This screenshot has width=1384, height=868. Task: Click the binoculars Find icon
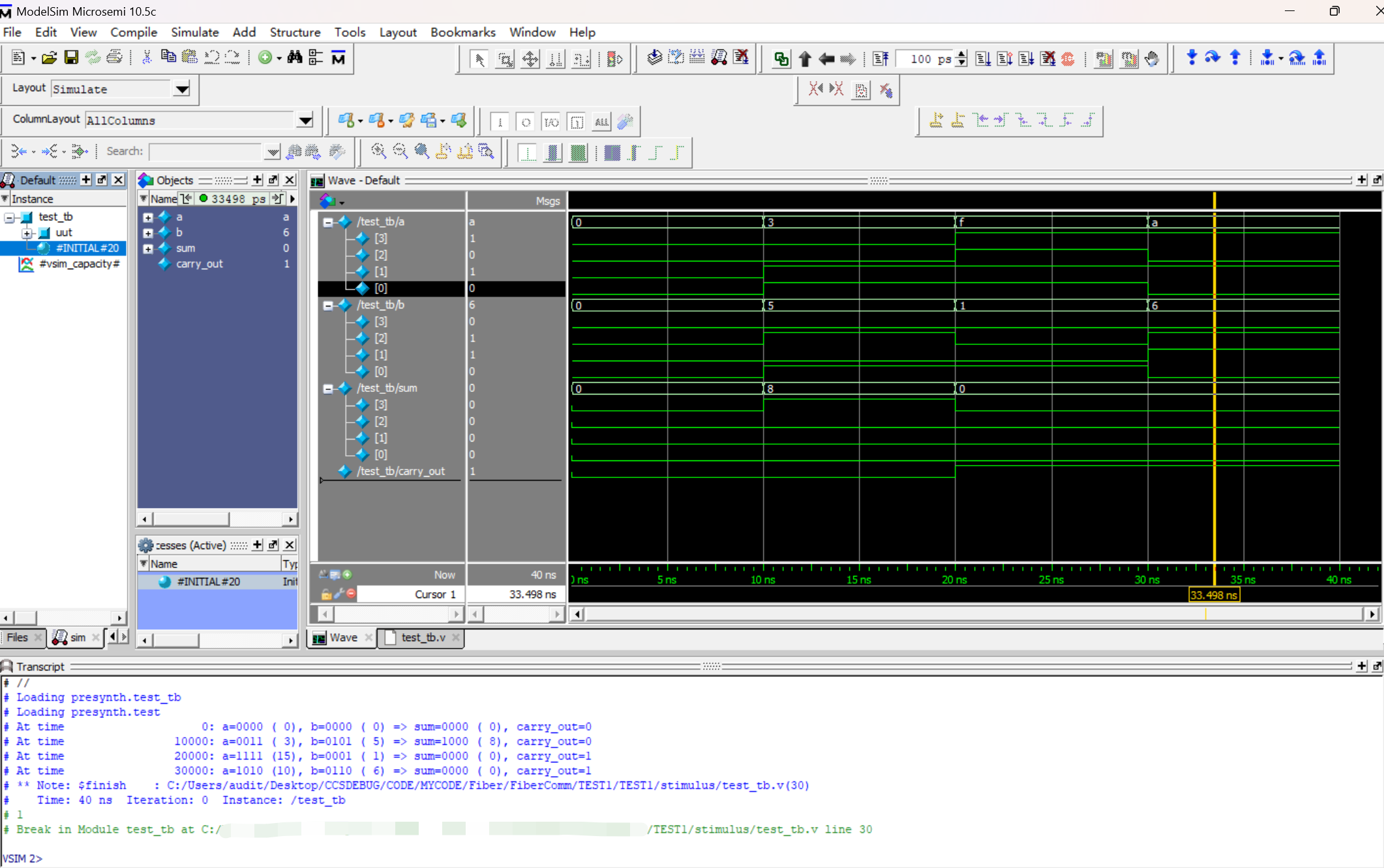295,58
